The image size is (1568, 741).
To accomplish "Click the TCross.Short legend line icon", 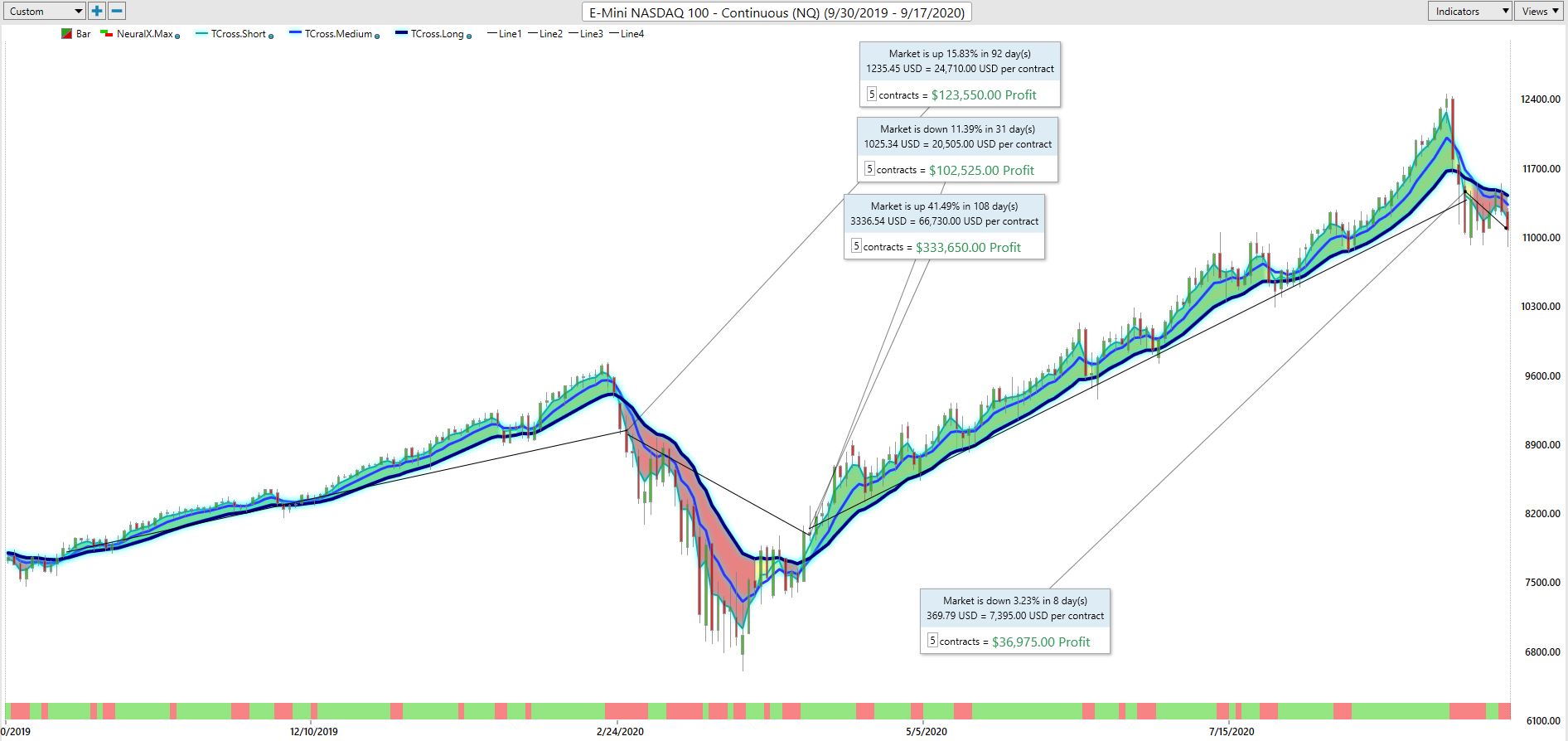I will coord(201,34).
